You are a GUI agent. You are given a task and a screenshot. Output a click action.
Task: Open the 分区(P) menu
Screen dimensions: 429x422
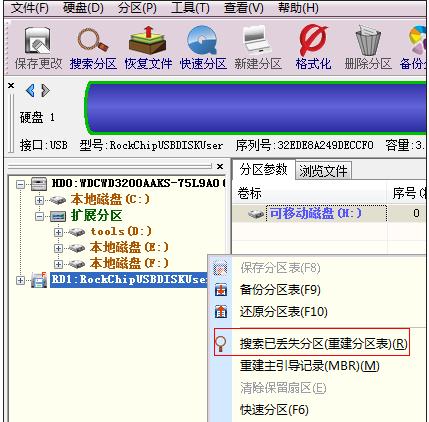tap(137, 8)
